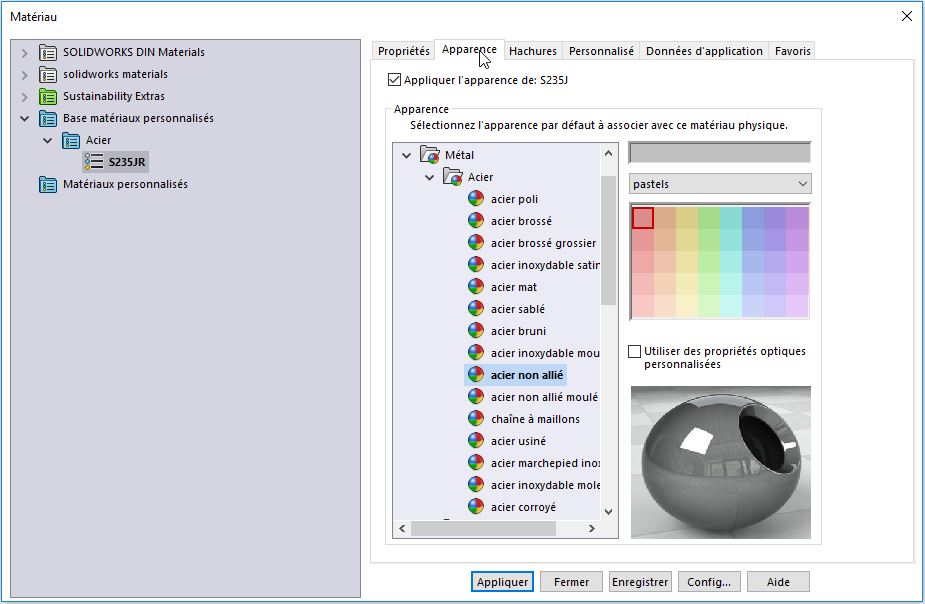This screenshot has height=604, width=925.
Task: Click the appearance list scroll-right arrow
Action: (591, 528)
